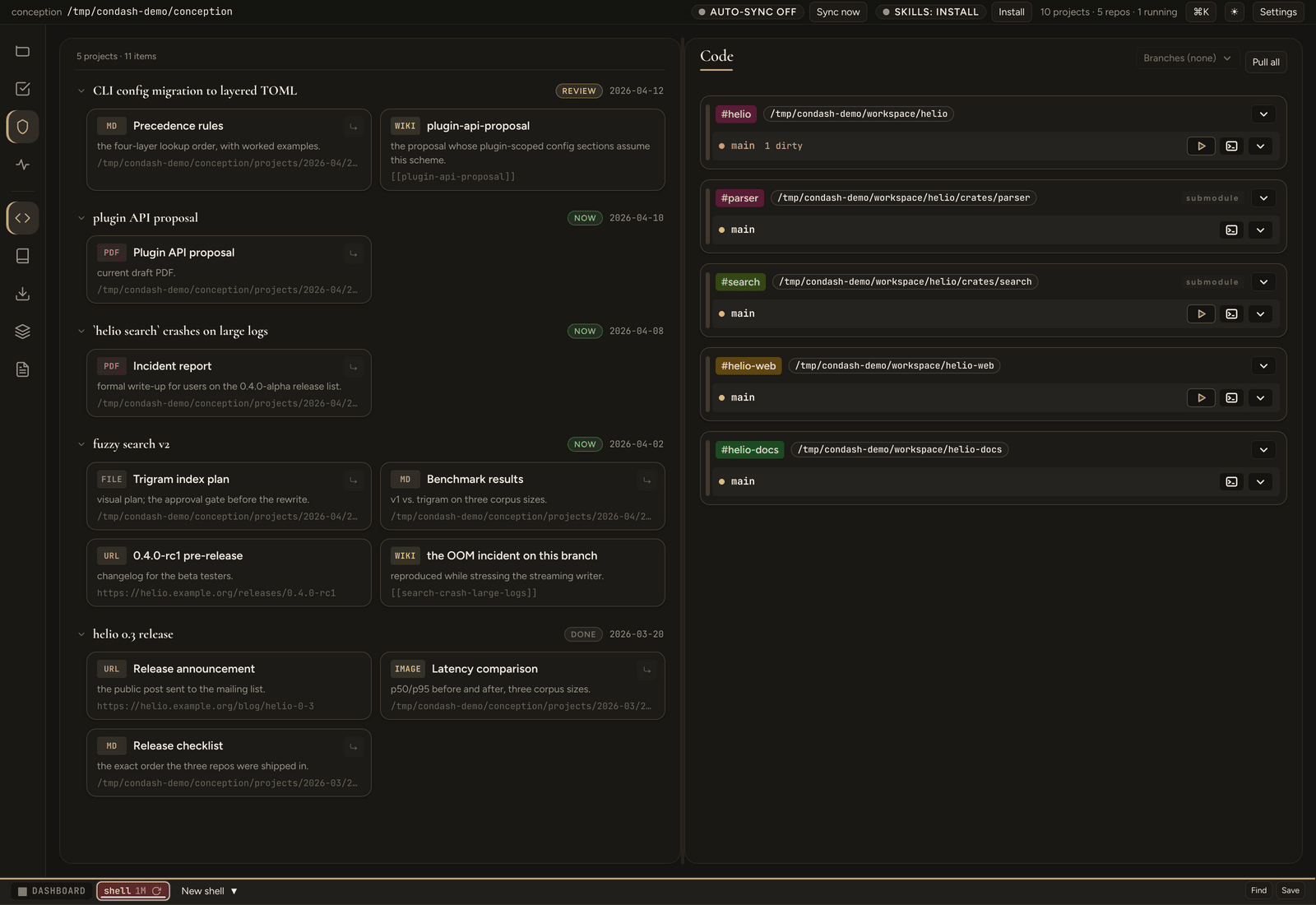
Task: Open the plugin-api-proposal wiki card
Action: [522, 150]
